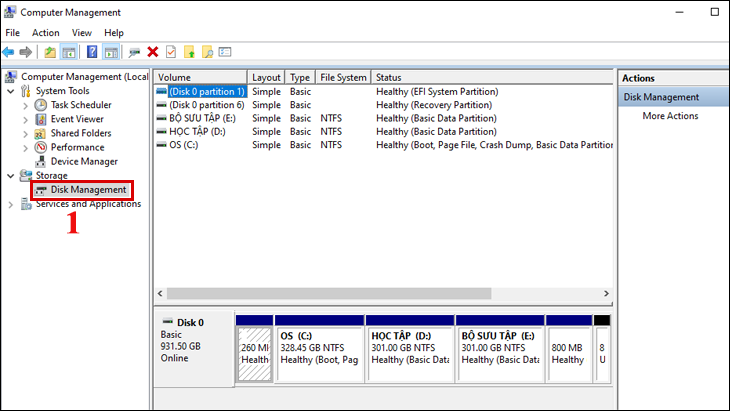Click the red X Delete toolbar icon
This screenshot has width=730, height=411.
(x=153, y=52)
